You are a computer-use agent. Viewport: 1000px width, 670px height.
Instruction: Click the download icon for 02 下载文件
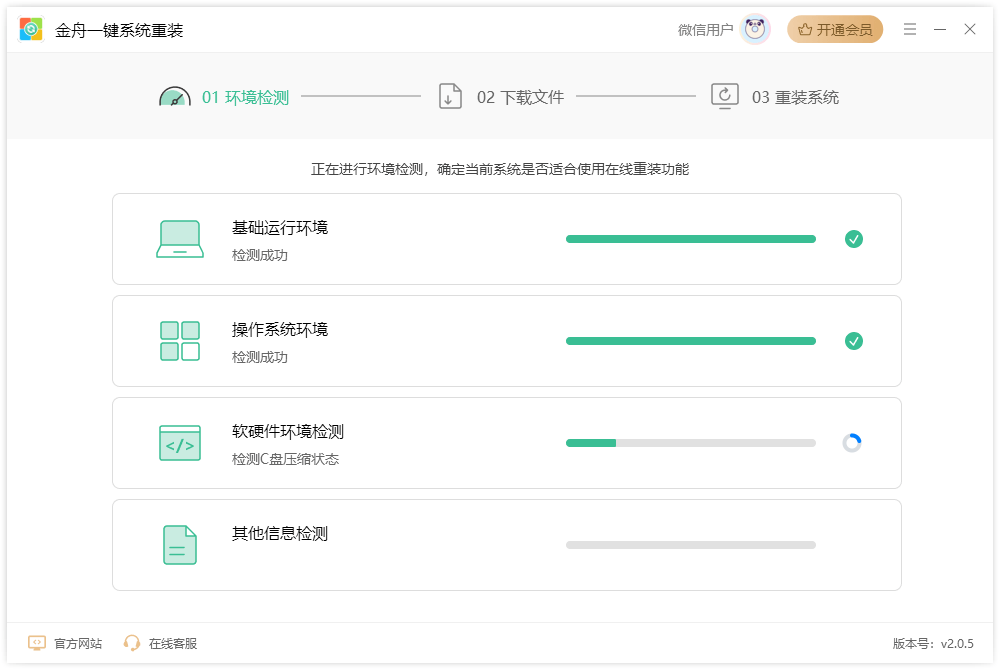pyautogui.click(x=450, y=96)
